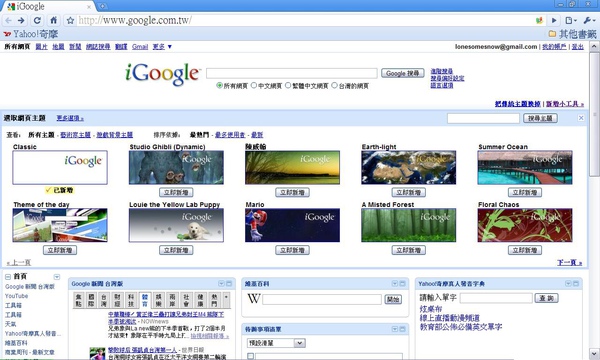Reload the page with the refresh icon
600x360 pixels.
[37, 20]
